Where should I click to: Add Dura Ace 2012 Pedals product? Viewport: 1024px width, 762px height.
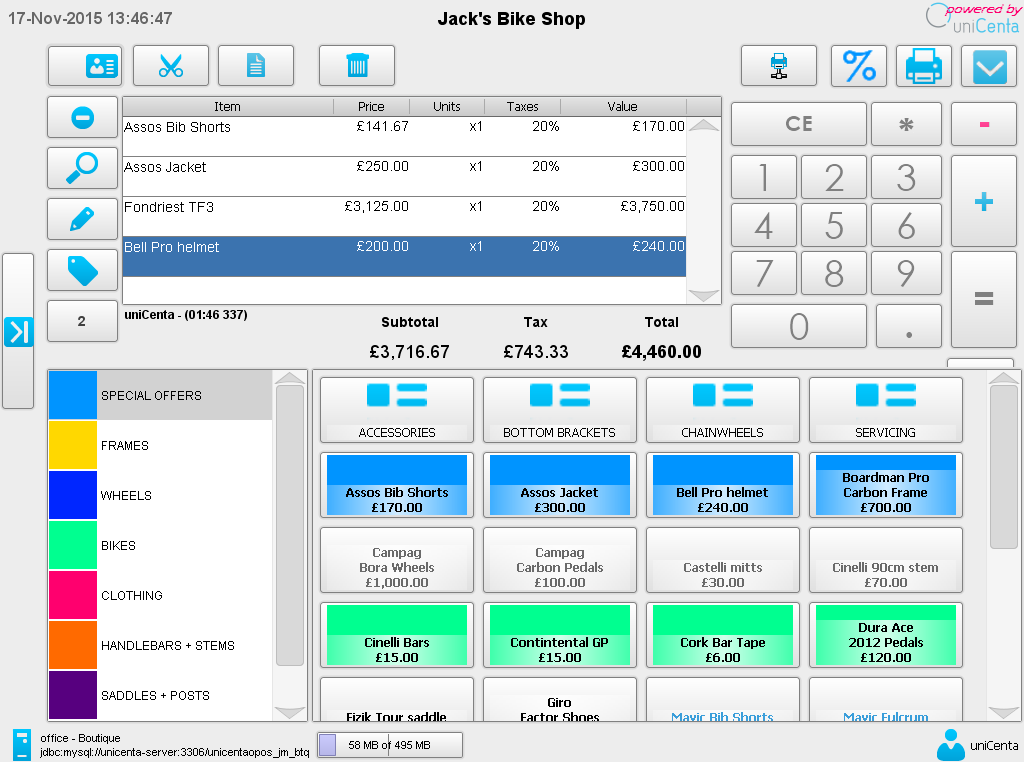pyautogui.click(x=886, y=635)
